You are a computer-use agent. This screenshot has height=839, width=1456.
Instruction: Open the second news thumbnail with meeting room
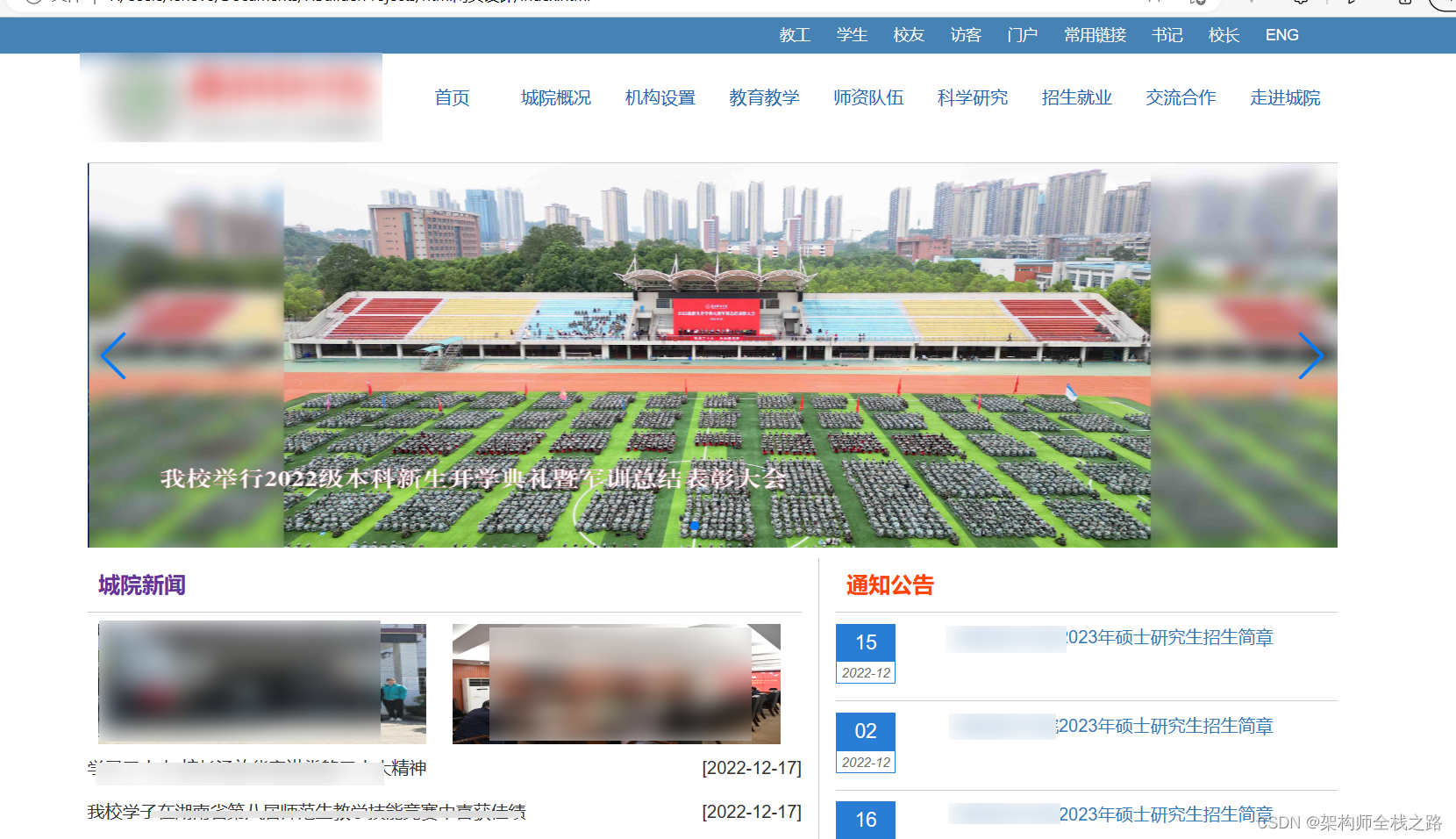click(x=617, y=684)
